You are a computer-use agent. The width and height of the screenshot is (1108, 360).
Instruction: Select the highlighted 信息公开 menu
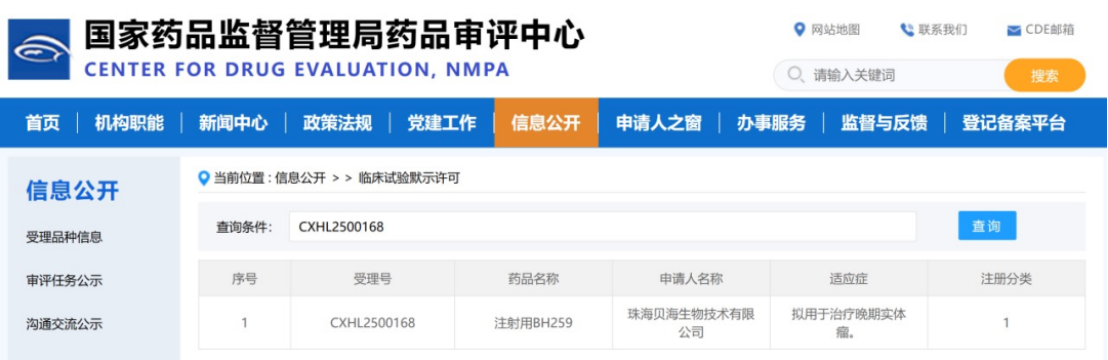[x=546, y=123]
